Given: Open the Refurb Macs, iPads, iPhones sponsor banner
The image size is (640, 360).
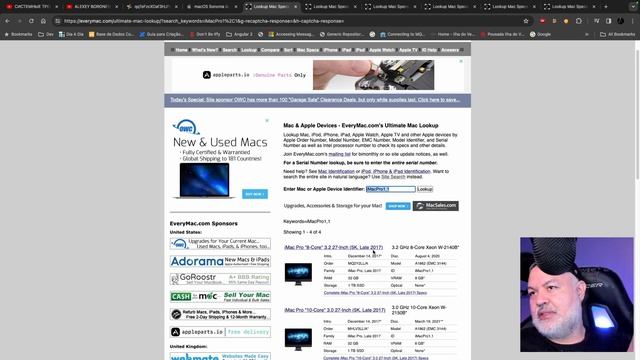Looking at the screenshot, I should (x=220, y=314).
